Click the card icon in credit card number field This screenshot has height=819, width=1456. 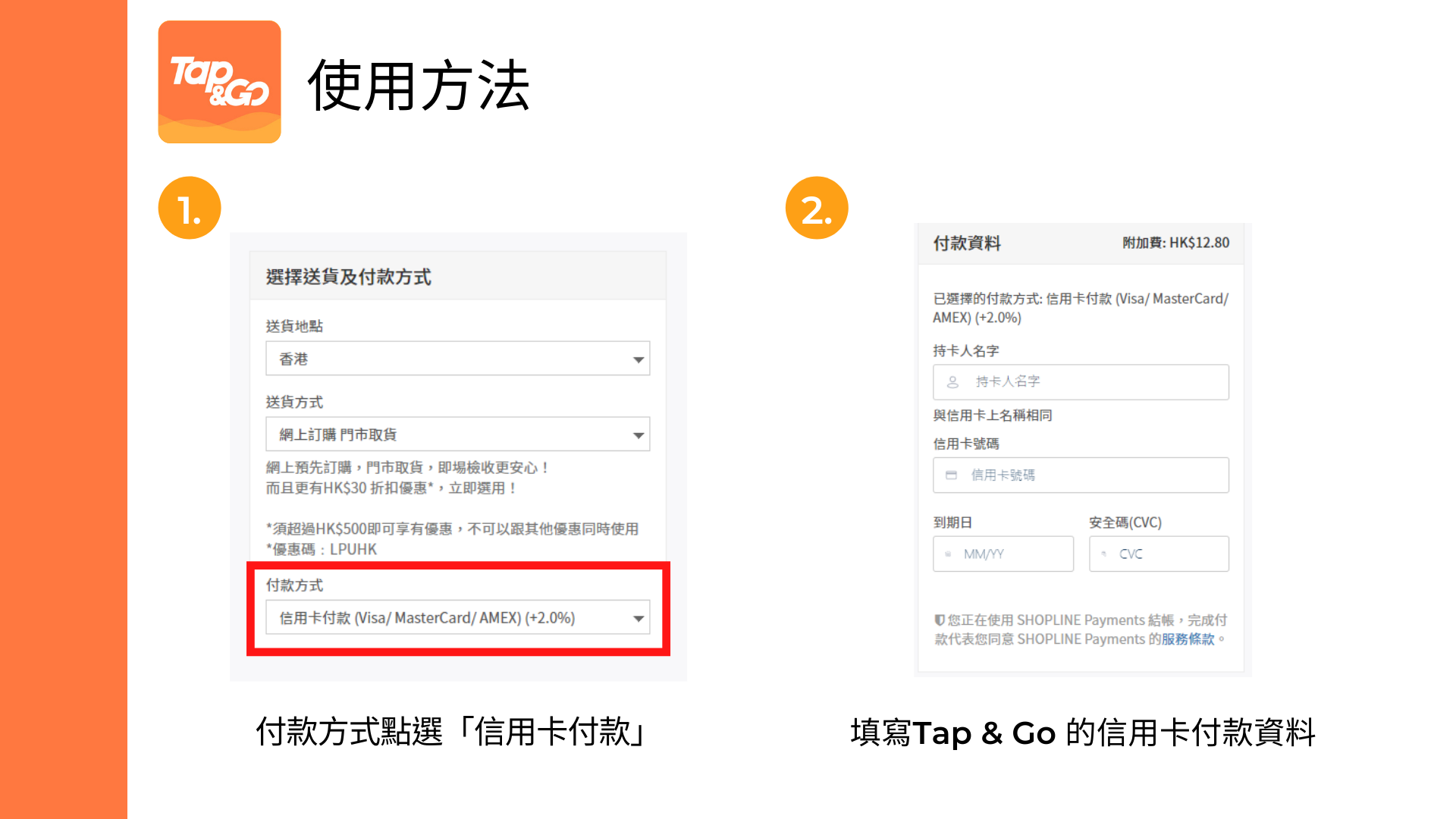click(x=951, y=475)
